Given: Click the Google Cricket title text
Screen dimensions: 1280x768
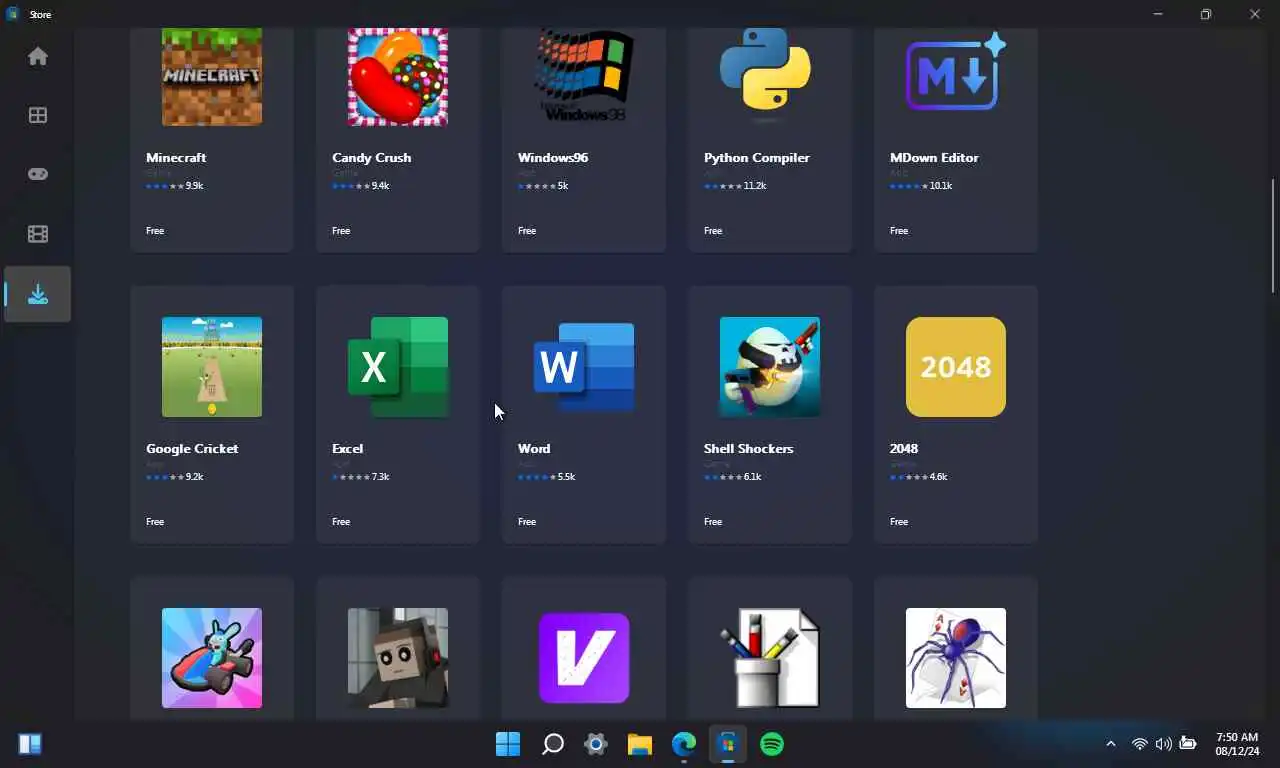Looking at the screenshot, I should 192,449.
